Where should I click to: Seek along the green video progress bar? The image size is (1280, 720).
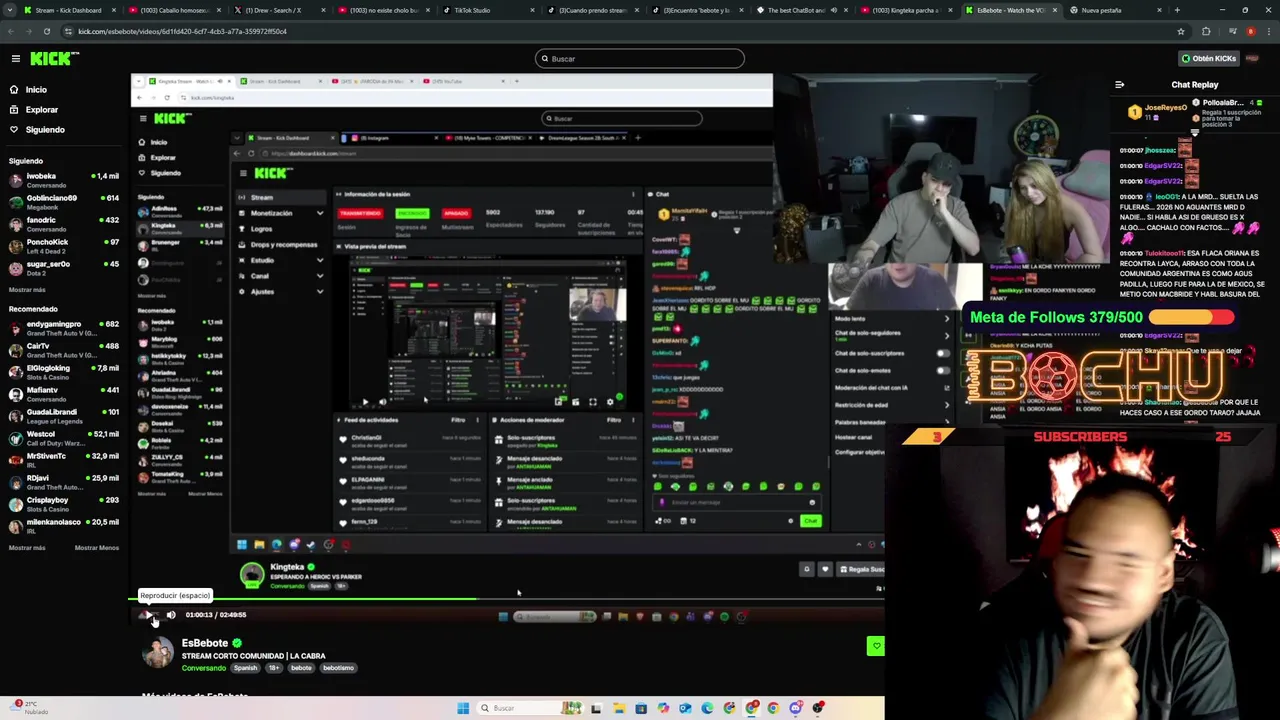(x=507, y=600)
